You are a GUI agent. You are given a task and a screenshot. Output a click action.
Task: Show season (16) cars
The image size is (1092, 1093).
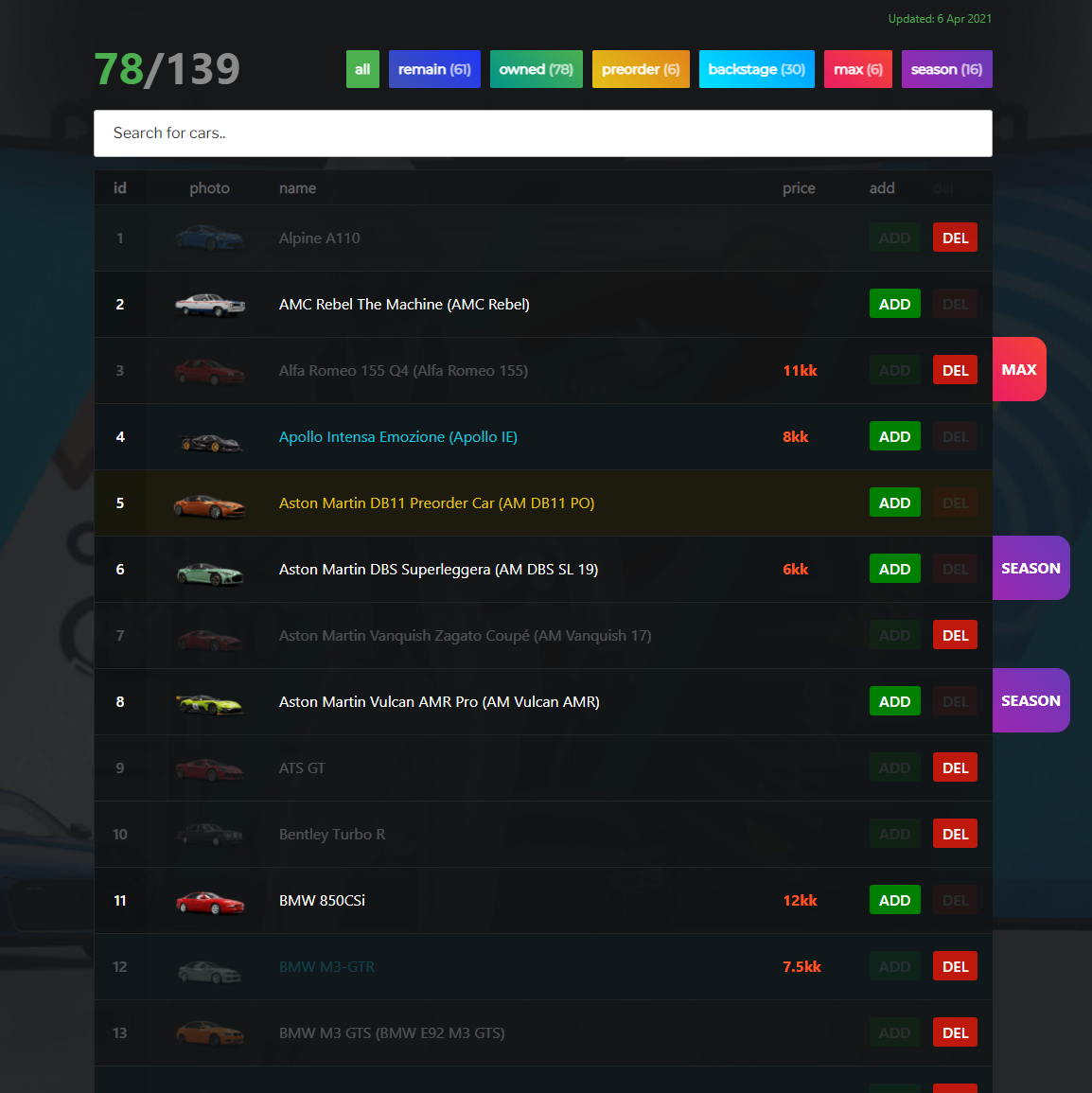click(x=946, y=69)
